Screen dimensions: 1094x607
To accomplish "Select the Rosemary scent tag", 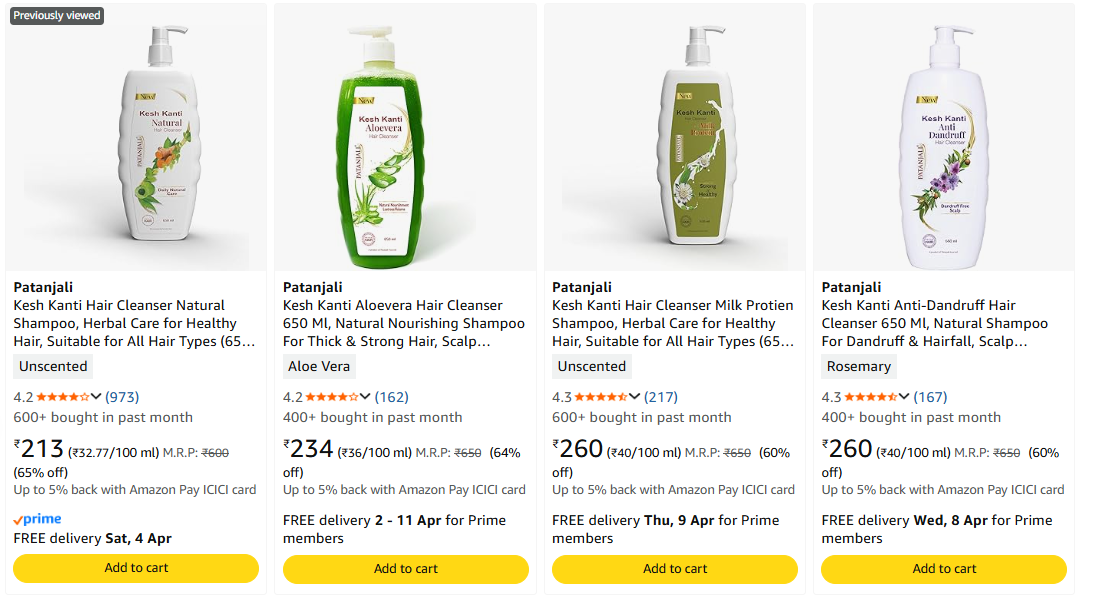I will (x=859, y=367).
